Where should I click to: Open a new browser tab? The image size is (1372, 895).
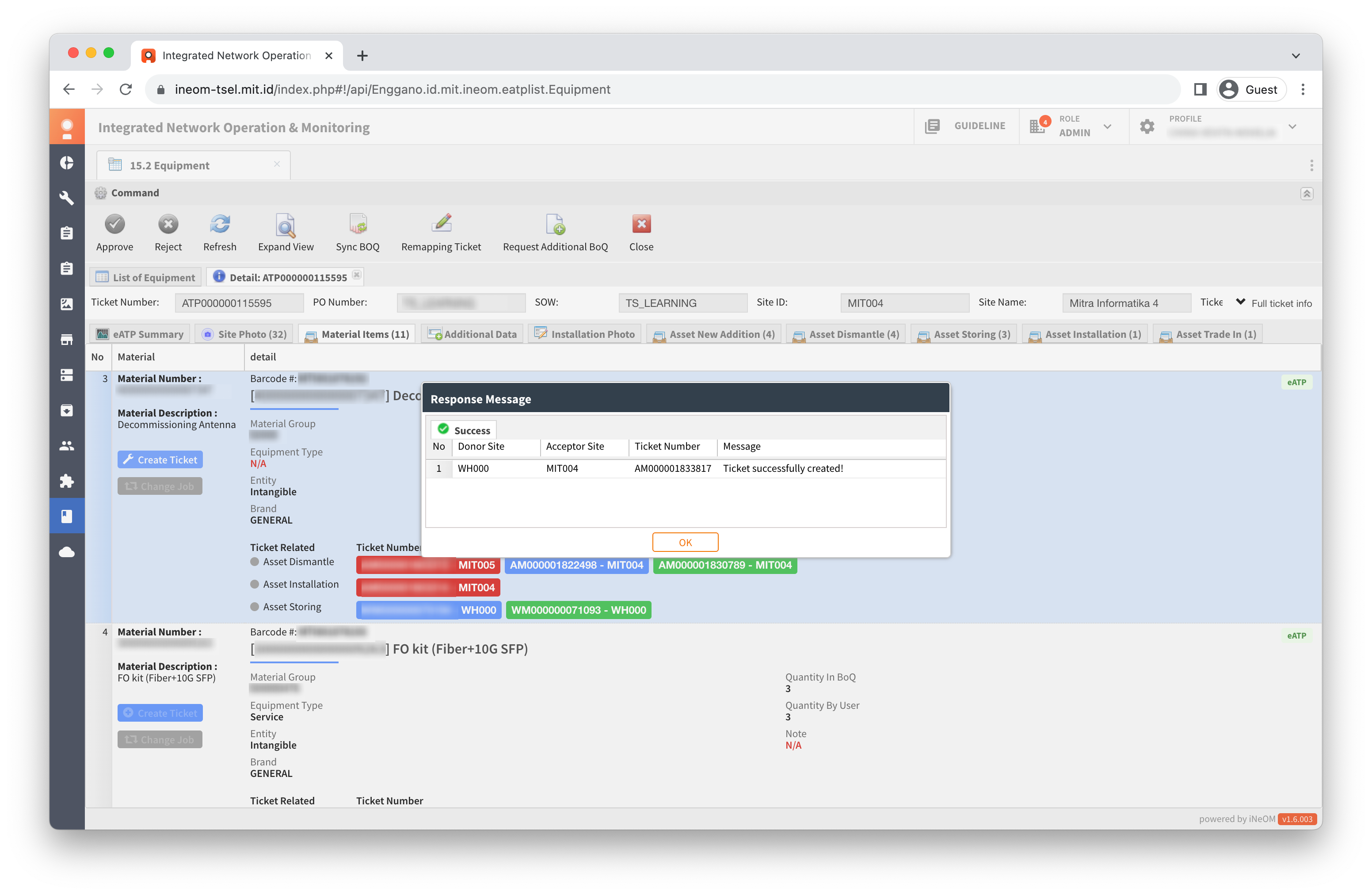click(362, 56)
